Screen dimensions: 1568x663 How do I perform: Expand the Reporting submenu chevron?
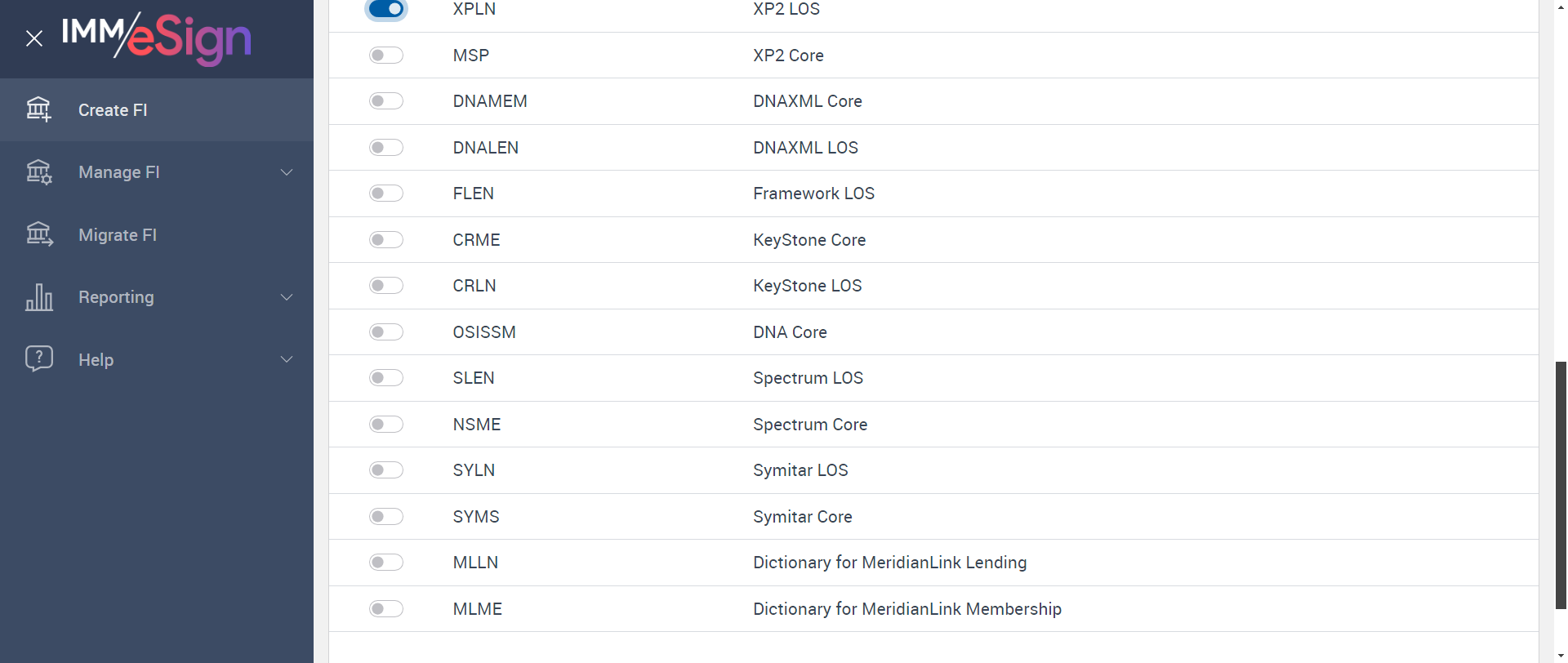(287, 297)
